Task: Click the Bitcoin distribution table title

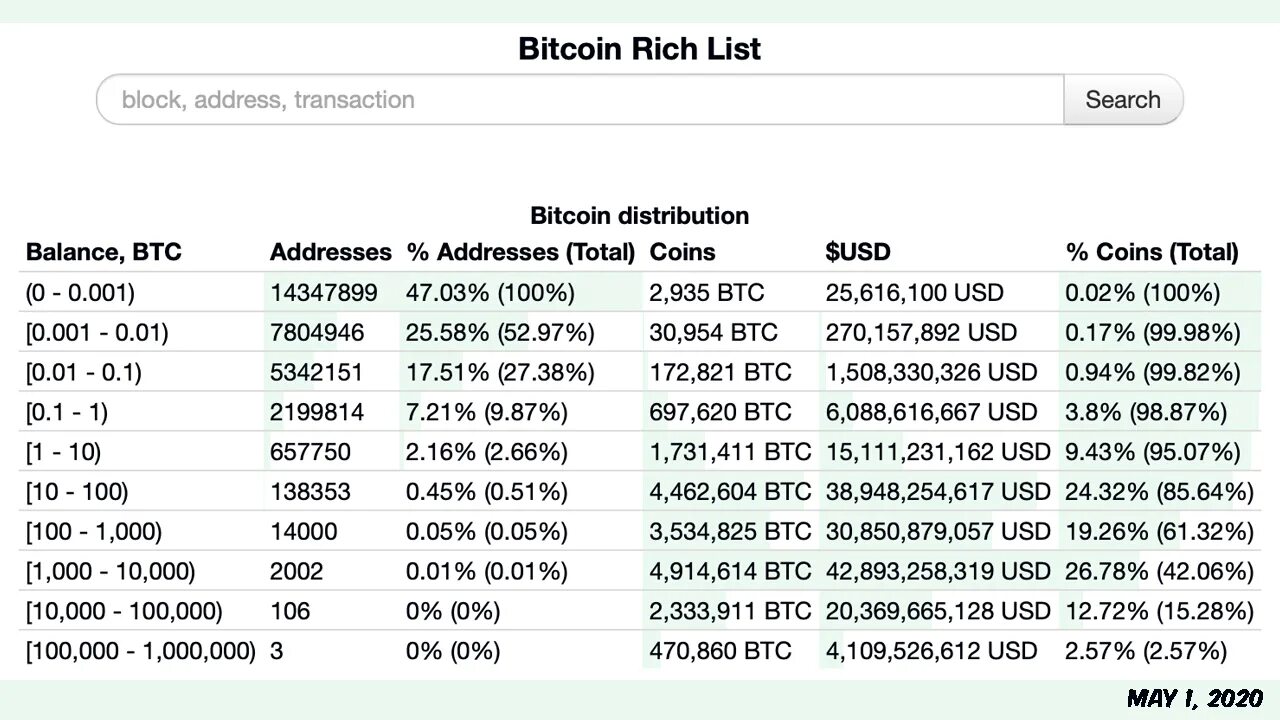Action: 640,215
